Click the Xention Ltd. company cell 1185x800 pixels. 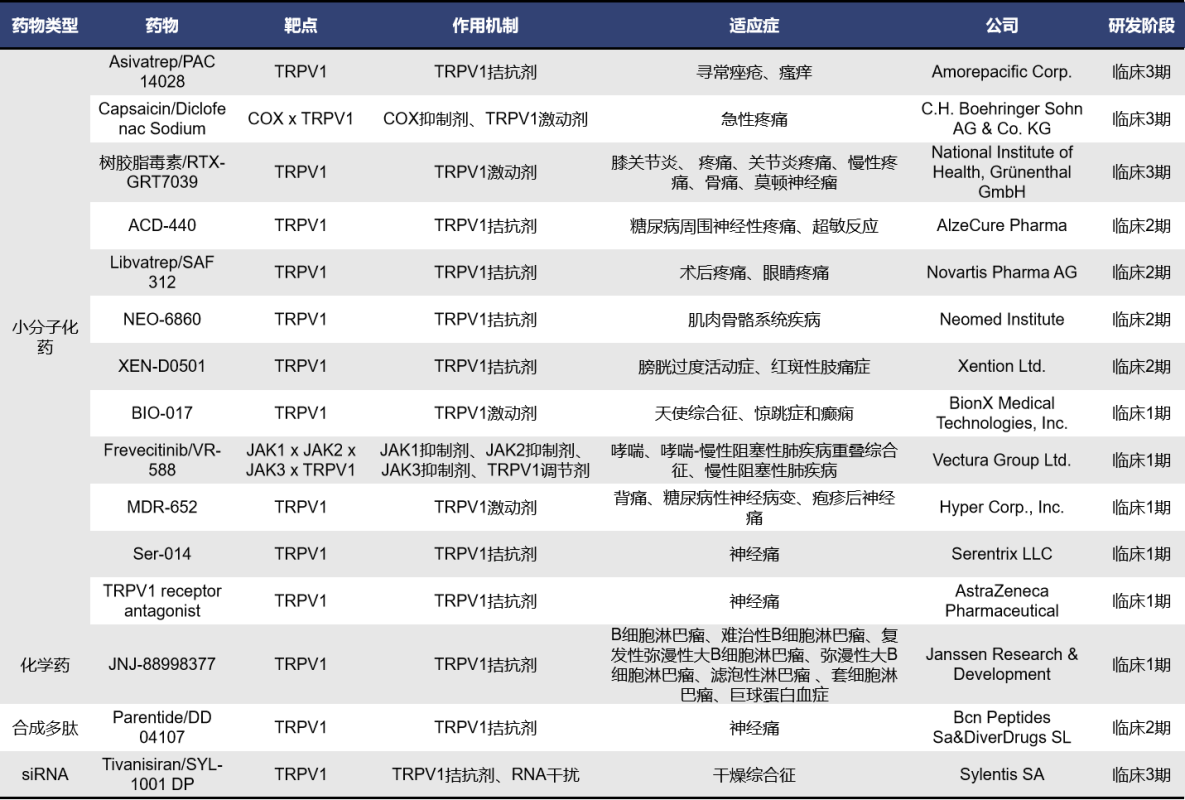tap(1001, 366)
